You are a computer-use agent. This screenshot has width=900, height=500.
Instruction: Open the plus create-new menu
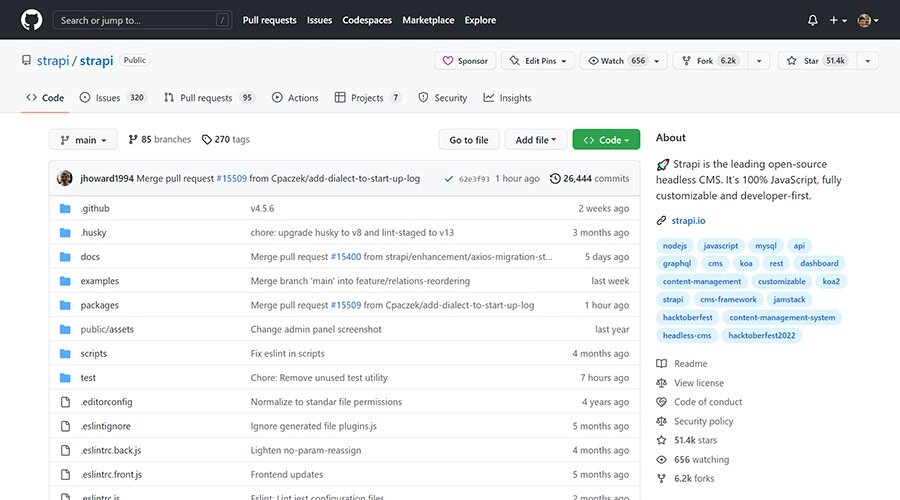(x=837, y=20)
